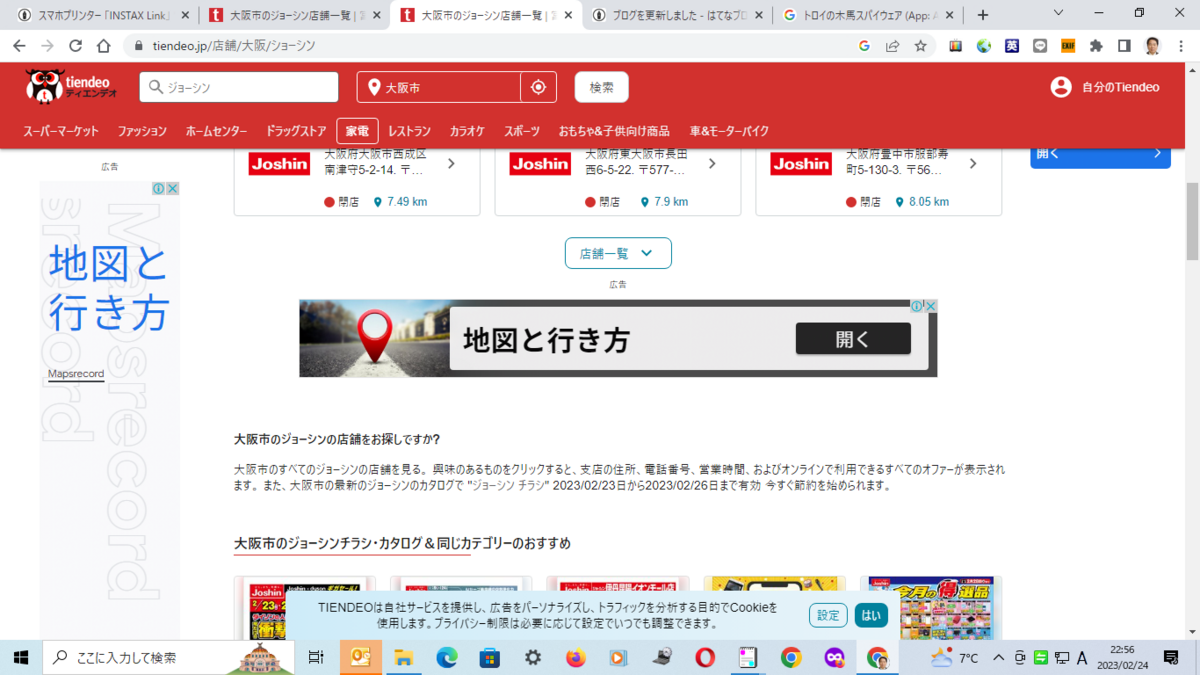
Task: Click the browser back arrow
Action: (x=19, y=46)
